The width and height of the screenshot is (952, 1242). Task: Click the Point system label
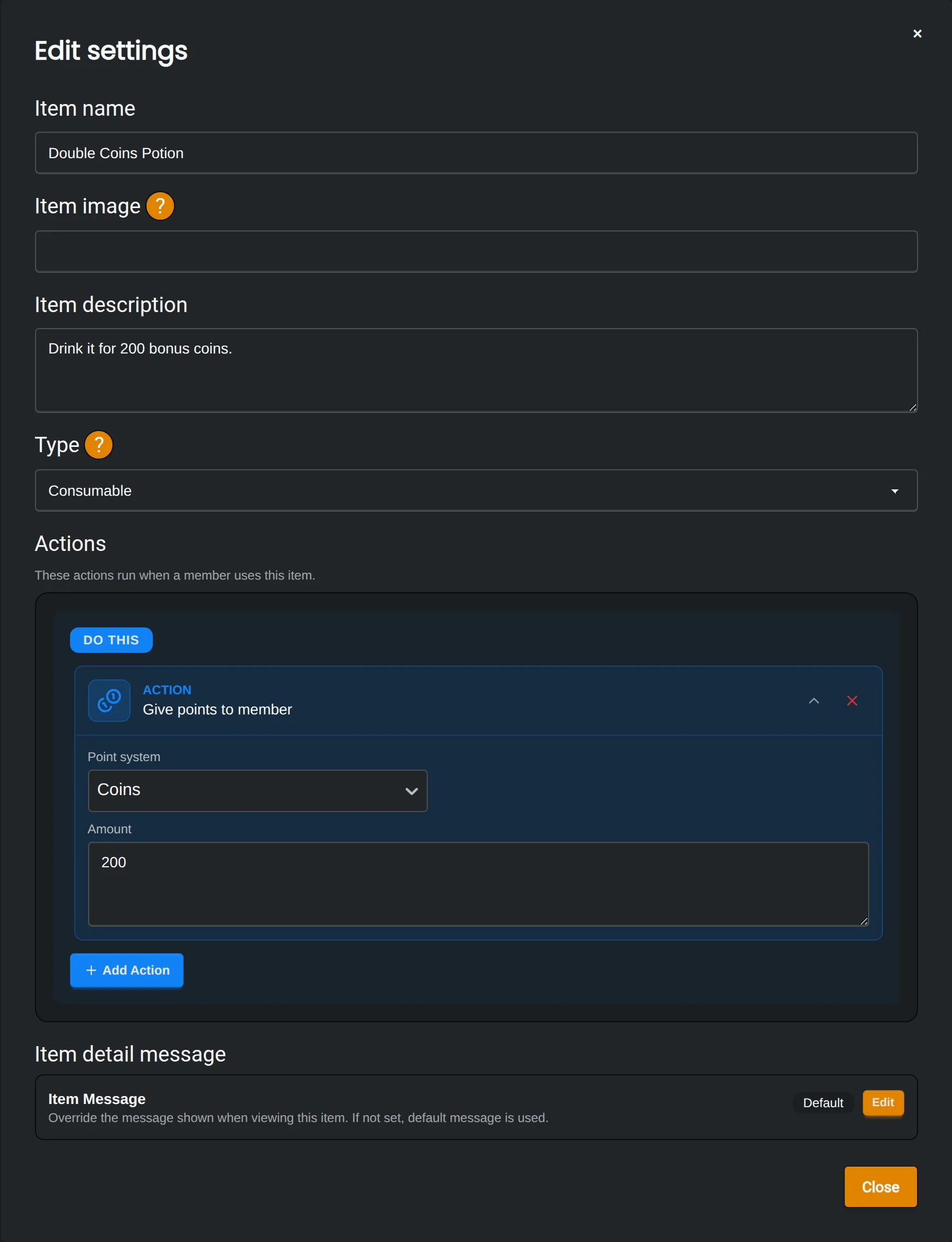tap(124, 757)
